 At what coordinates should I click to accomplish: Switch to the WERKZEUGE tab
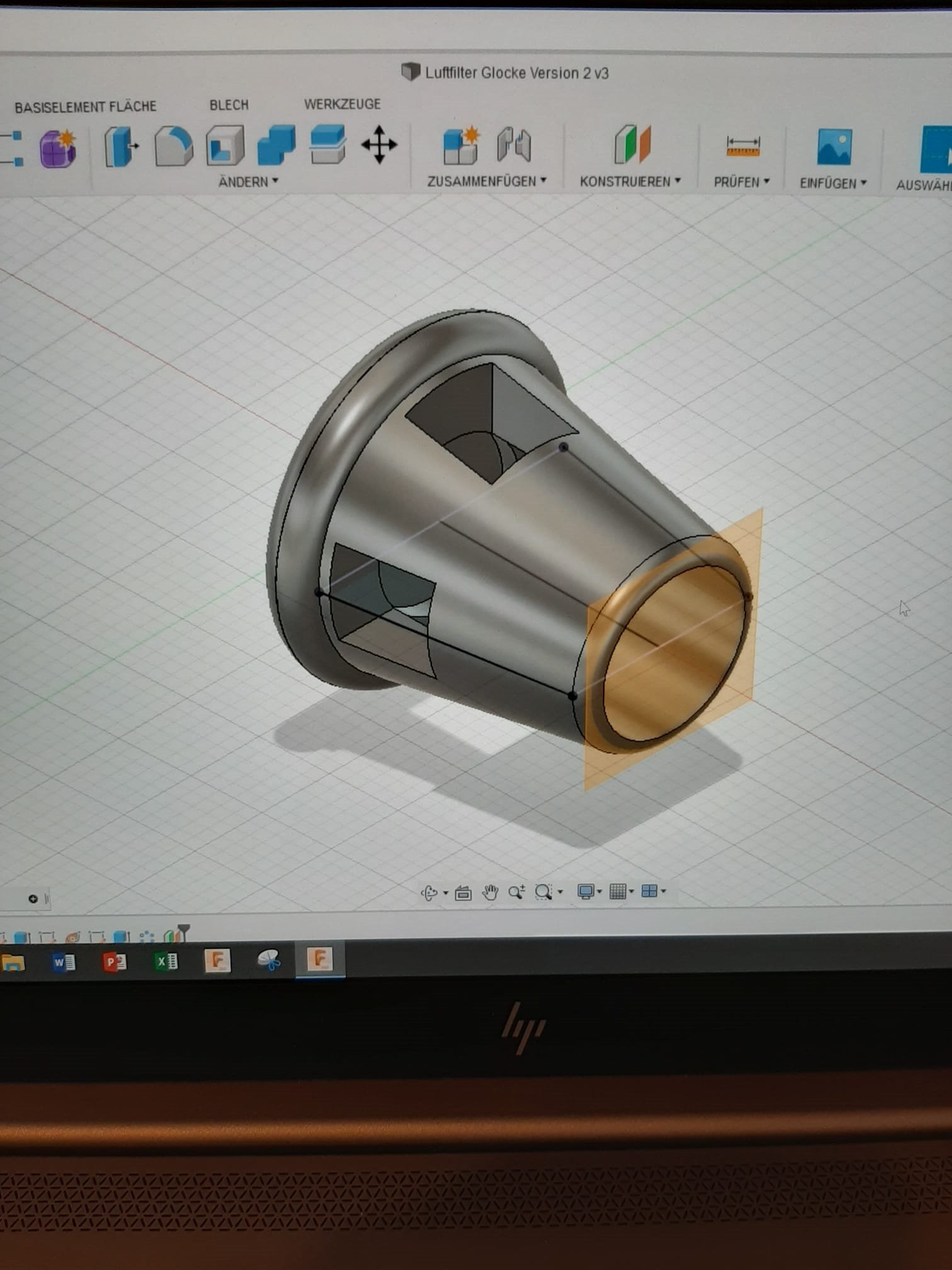point(342,104)
